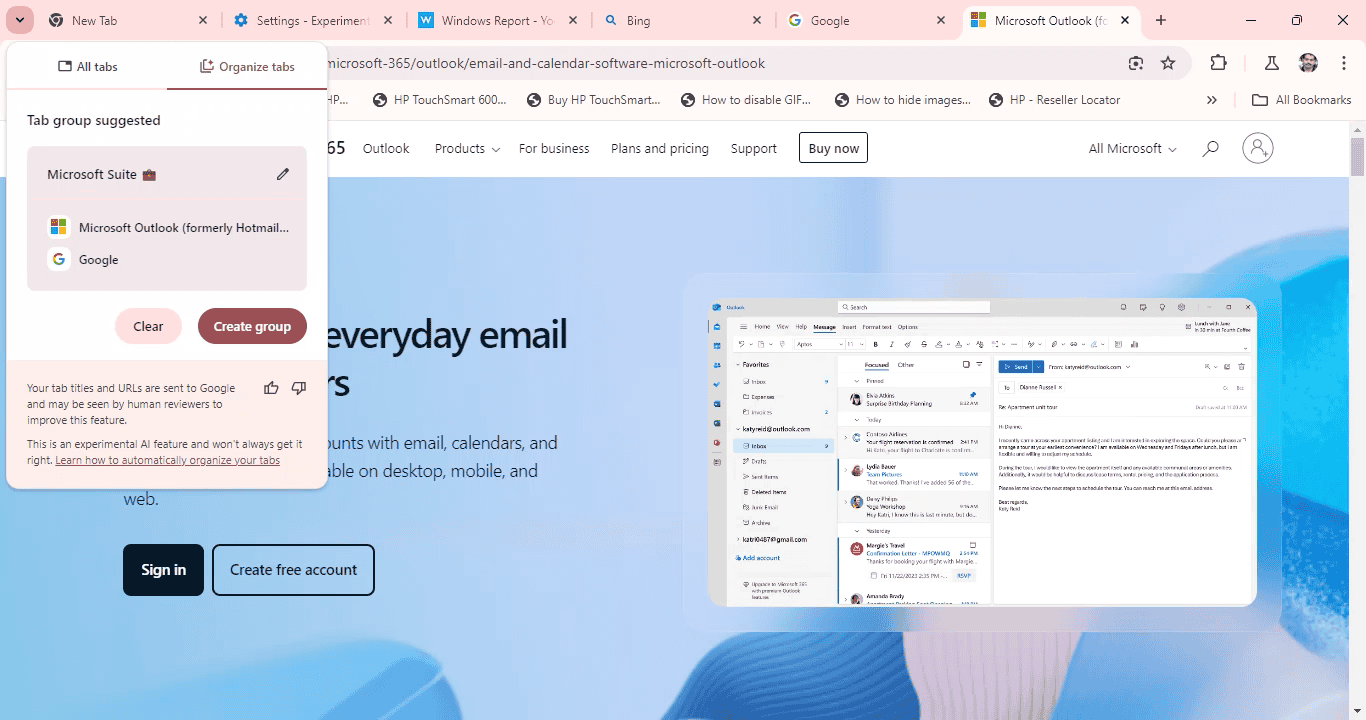
Task: Close the Windows Report tab
Action: coord(572,20)
